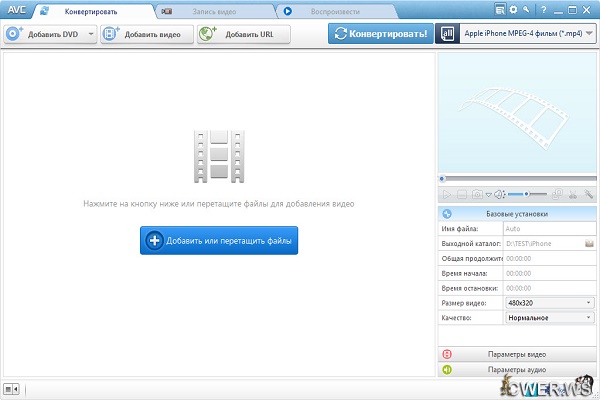This screenshot has height=400, width=600.
Task: Open the output profile dropdown (Apple iPhone MPEG-4)
Action: pos(516,33)
